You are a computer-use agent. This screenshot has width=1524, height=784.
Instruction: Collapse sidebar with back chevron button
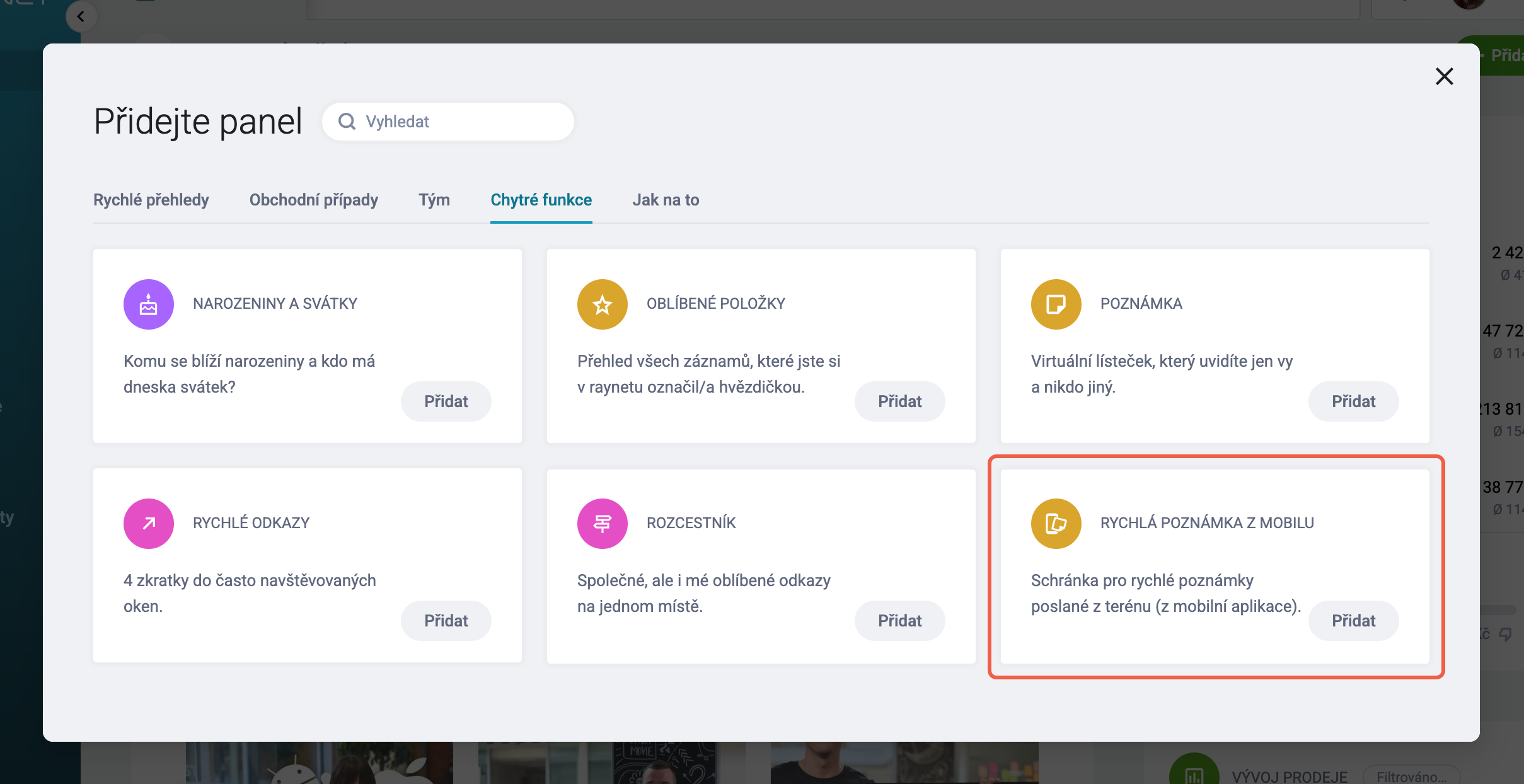81,16
